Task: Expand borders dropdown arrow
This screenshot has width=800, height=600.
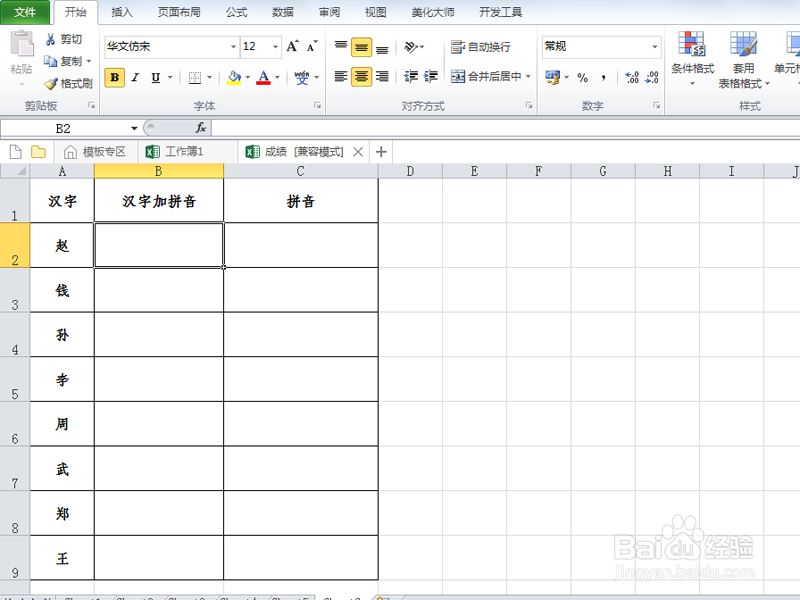Action: (209, 78)
